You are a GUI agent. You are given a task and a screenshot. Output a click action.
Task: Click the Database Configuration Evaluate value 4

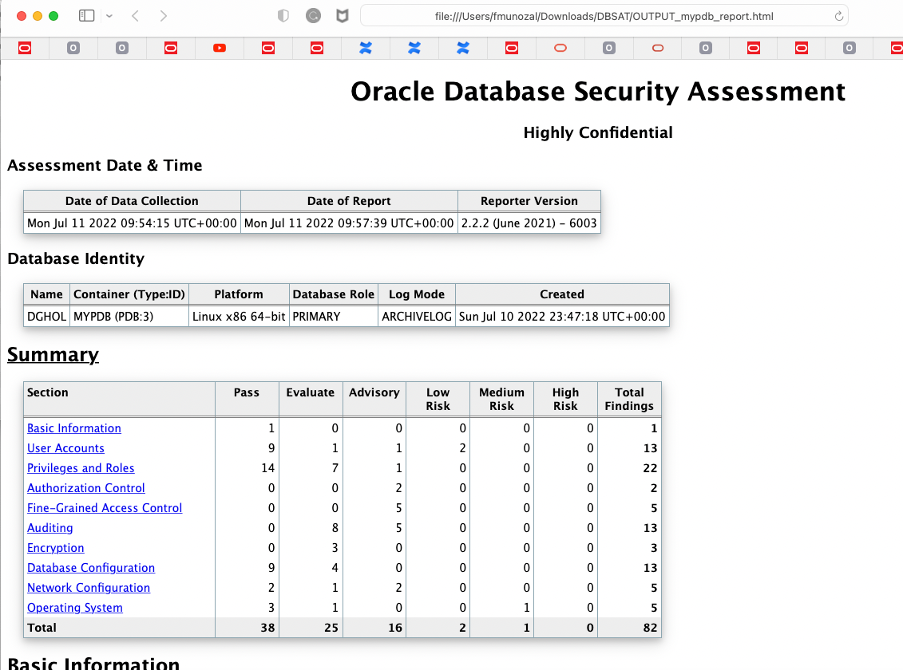pyautogui.click(x=335, y=568)
